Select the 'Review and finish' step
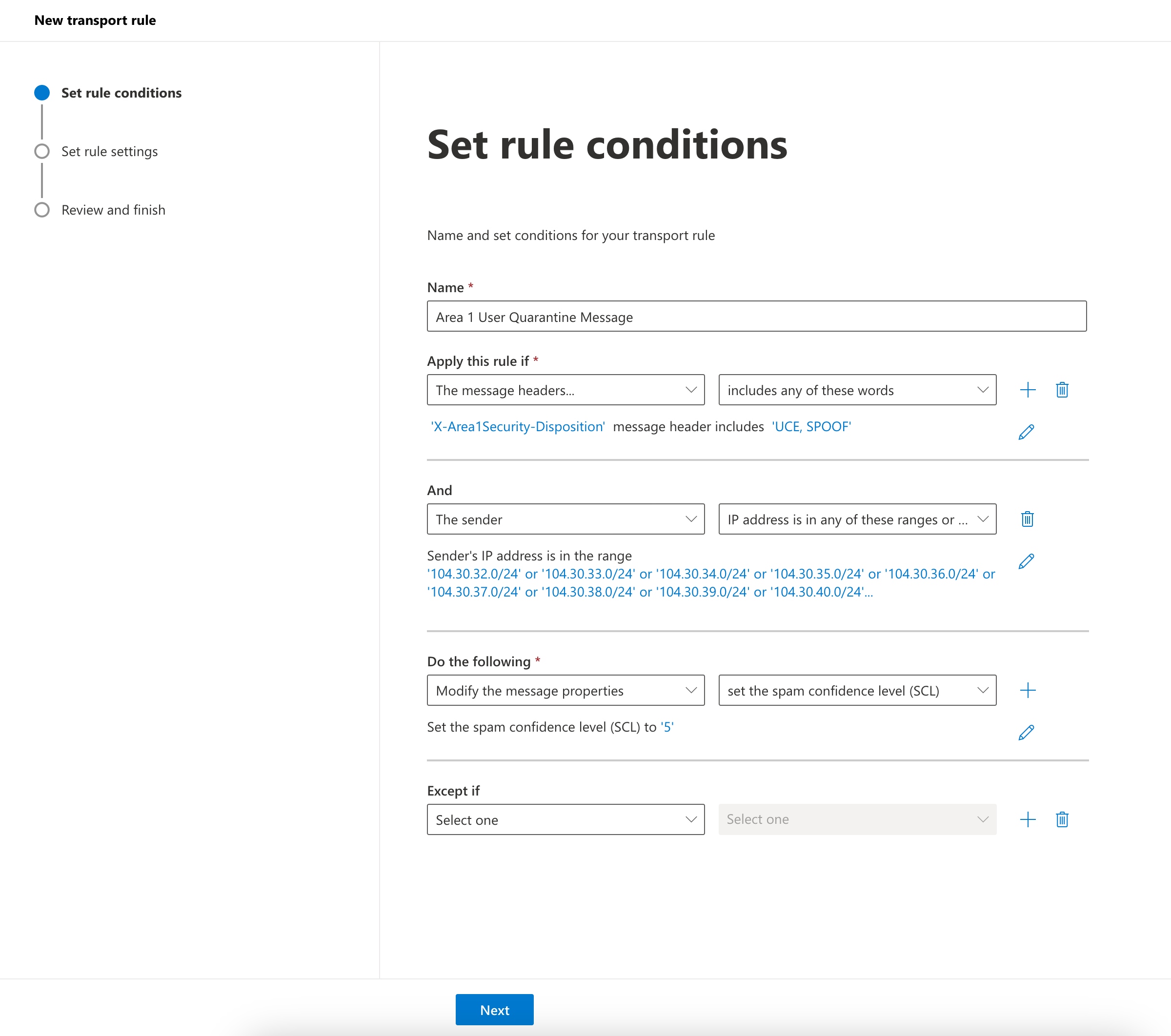1171x1036 pixels. (x=113, y=210)
